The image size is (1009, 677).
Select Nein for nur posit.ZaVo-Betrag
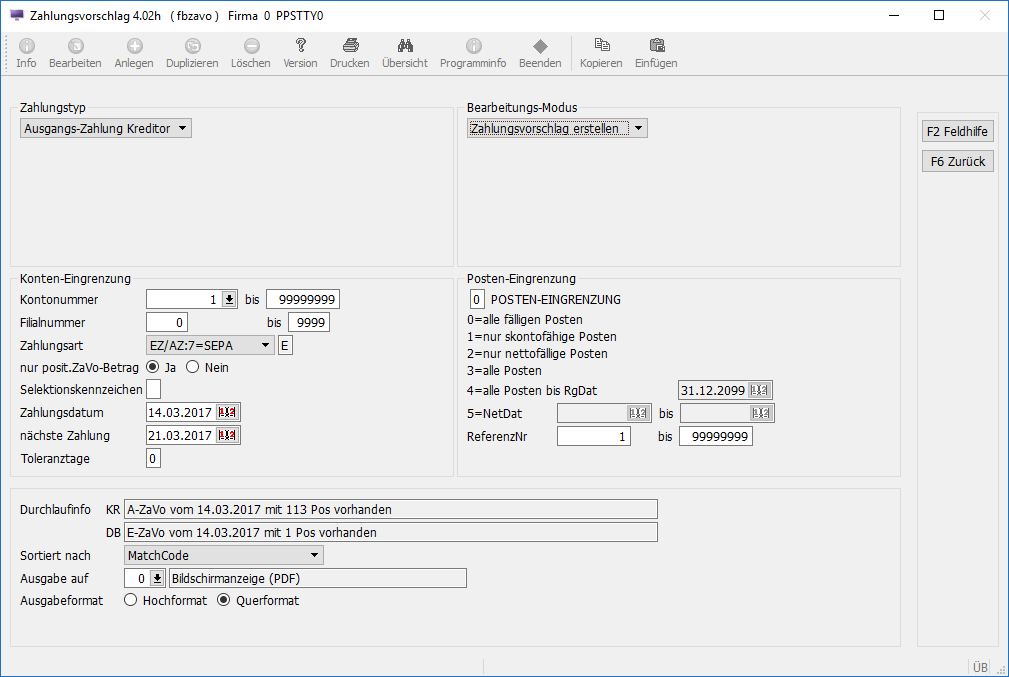click(x=193, y=367)
